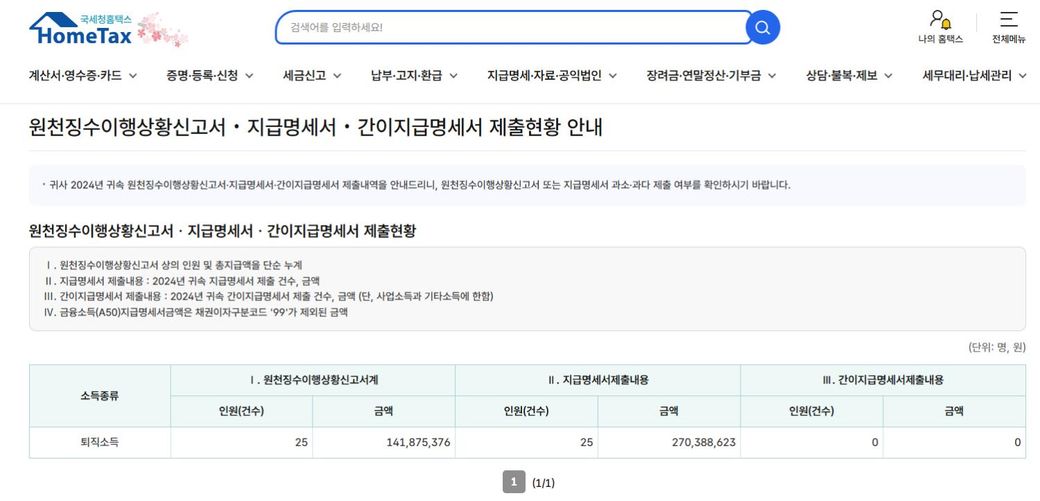The width and height of the screenshot is (1040, 501).
Task: Click Ⅱ. 지급명세서제출내용 column header
Action: [x=597, y=380]
